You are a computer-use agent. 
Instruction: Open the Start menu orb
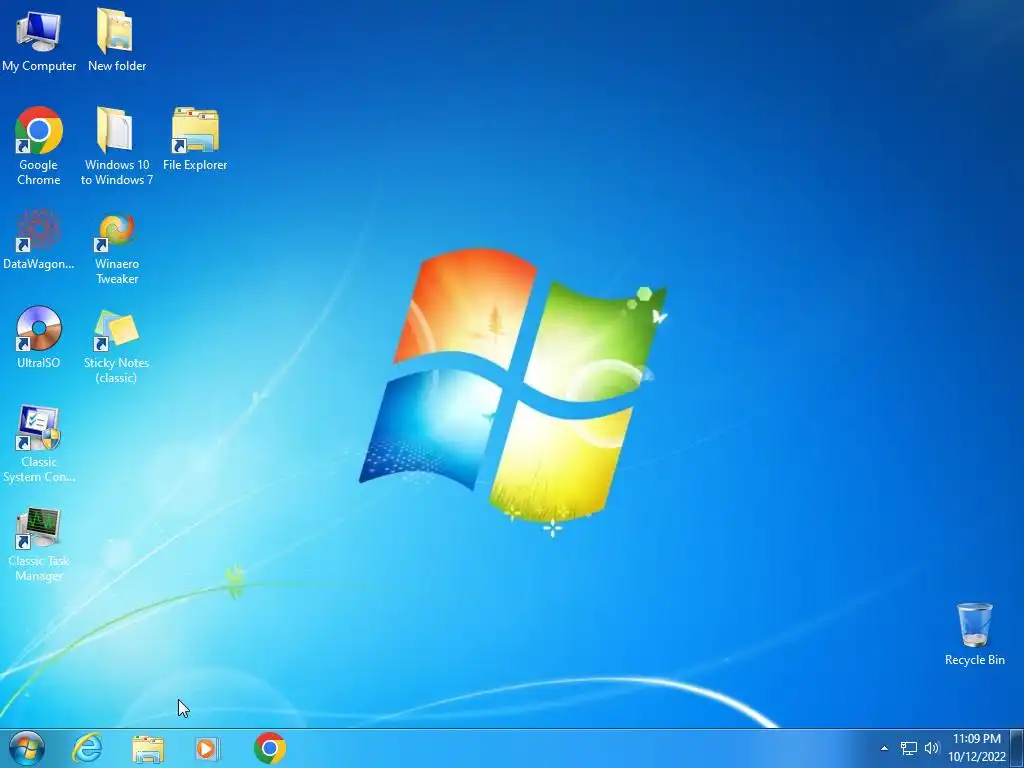pyautogui.click(x=27, y=748)
